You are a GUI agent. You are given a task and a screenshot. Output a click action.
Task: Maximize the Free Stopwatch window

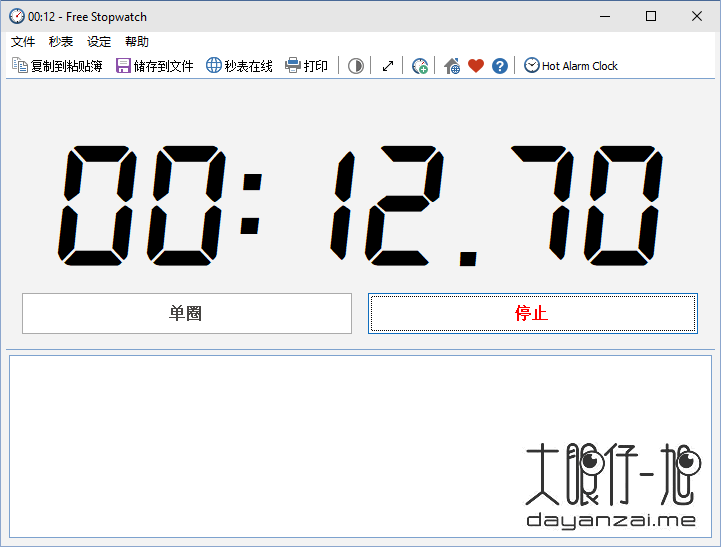651,17
